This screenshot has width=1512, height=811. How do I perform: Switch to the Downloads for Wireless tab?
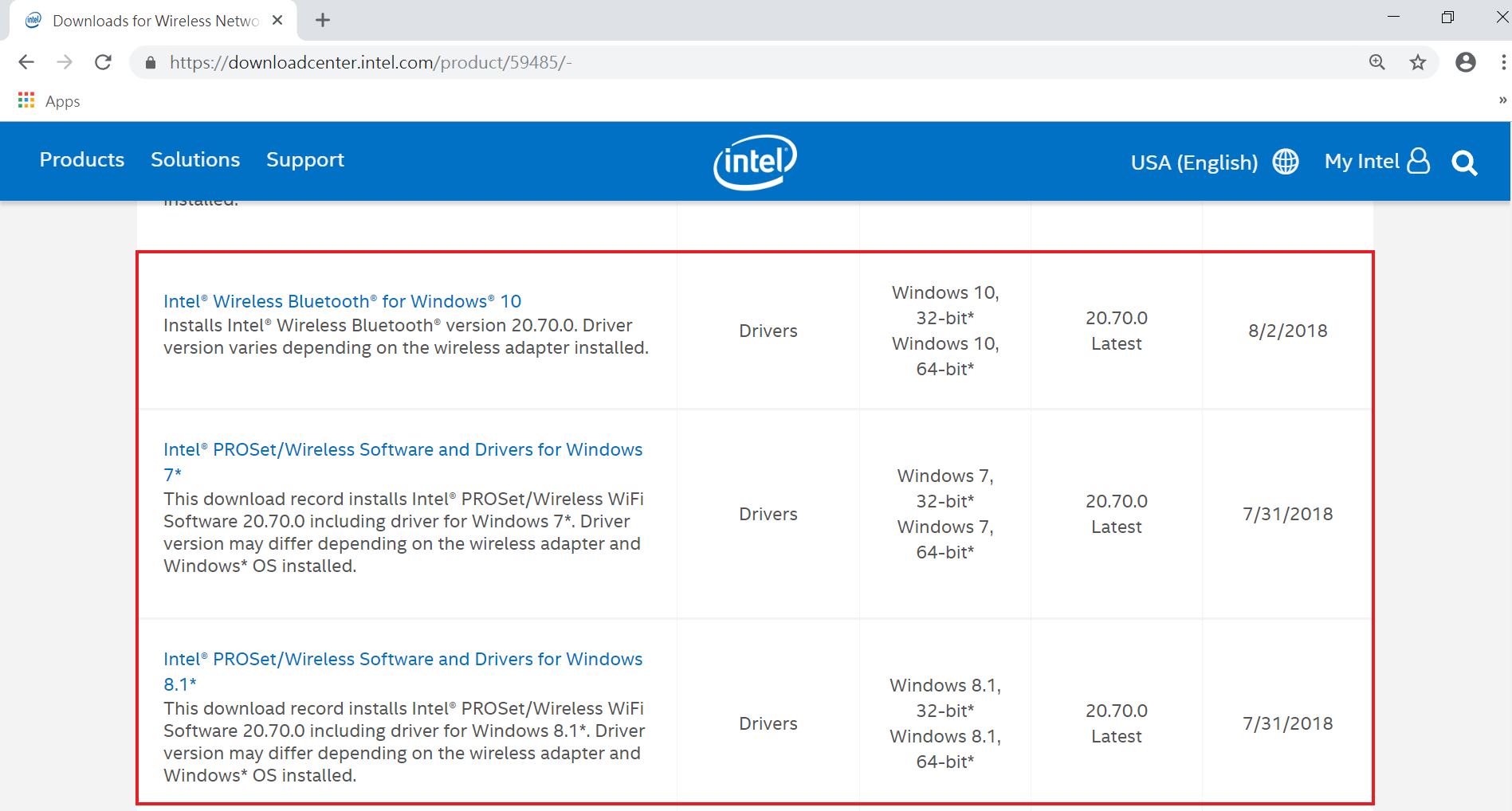(x=154, y=21)
